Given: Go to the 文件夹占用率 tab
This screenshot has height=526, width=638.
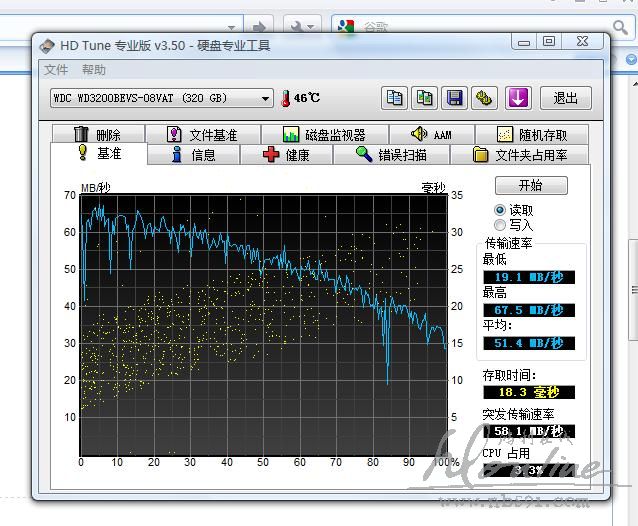Looking at the screenshot, I should tap(520, 155).
